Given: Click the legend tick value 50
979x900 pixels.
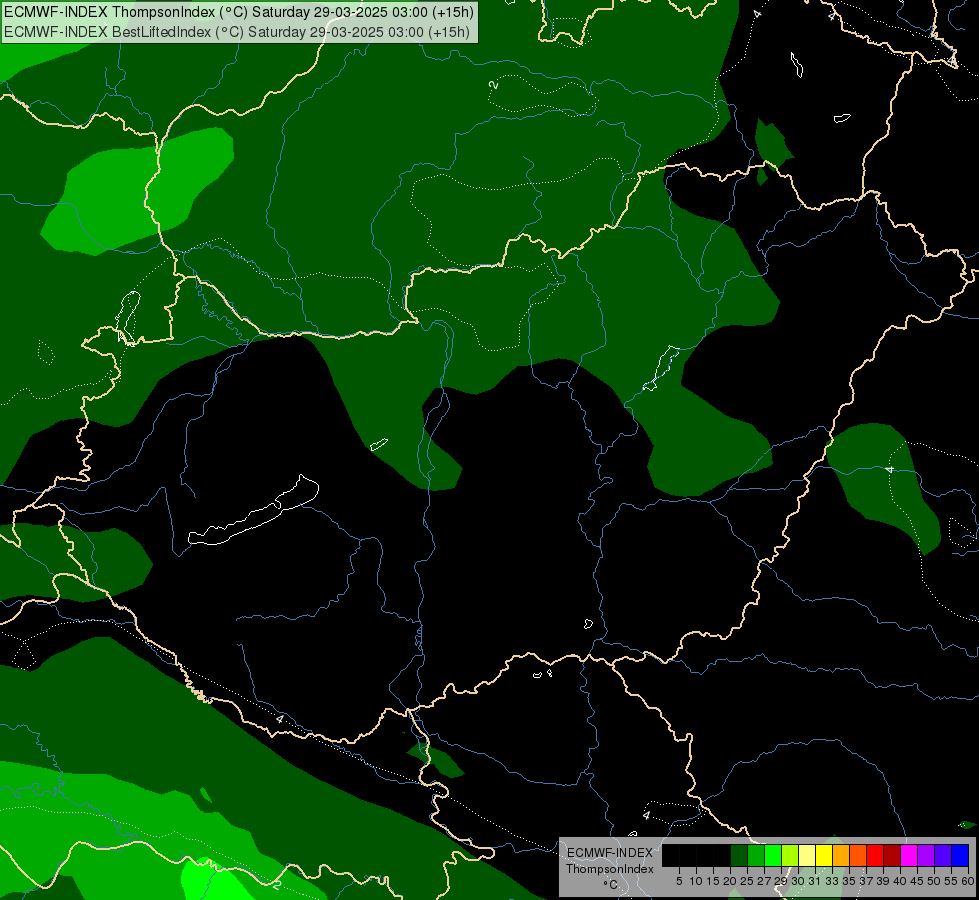Looking at the screenshot, I should click(935, 881).
